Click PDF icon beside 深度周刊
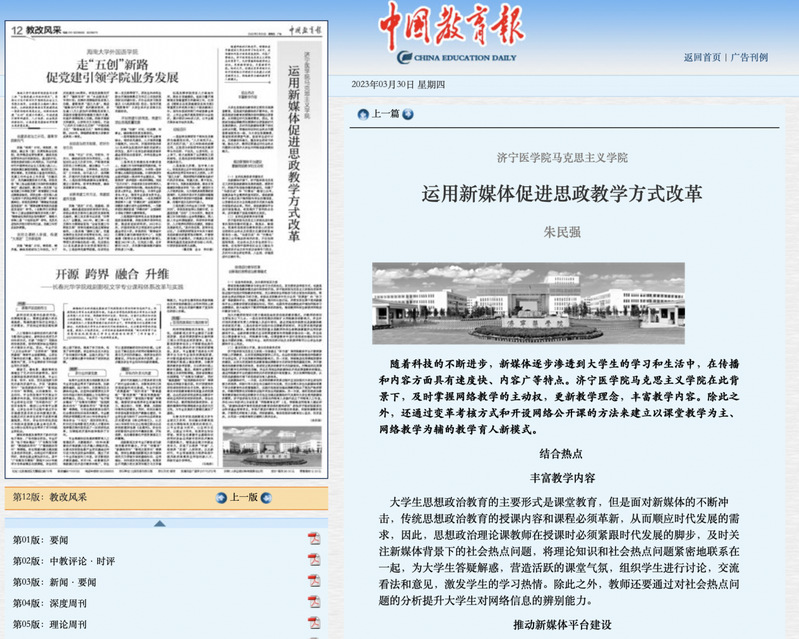 tap(313, 602)
